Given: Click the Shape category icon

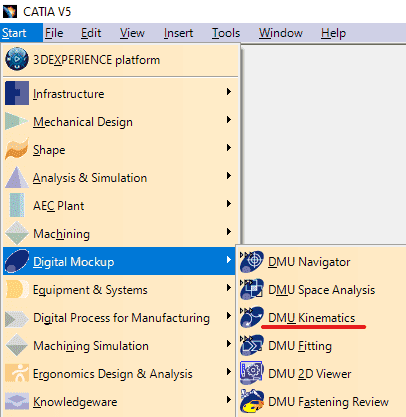Looking at the screenshot, I should coord(17,149).
